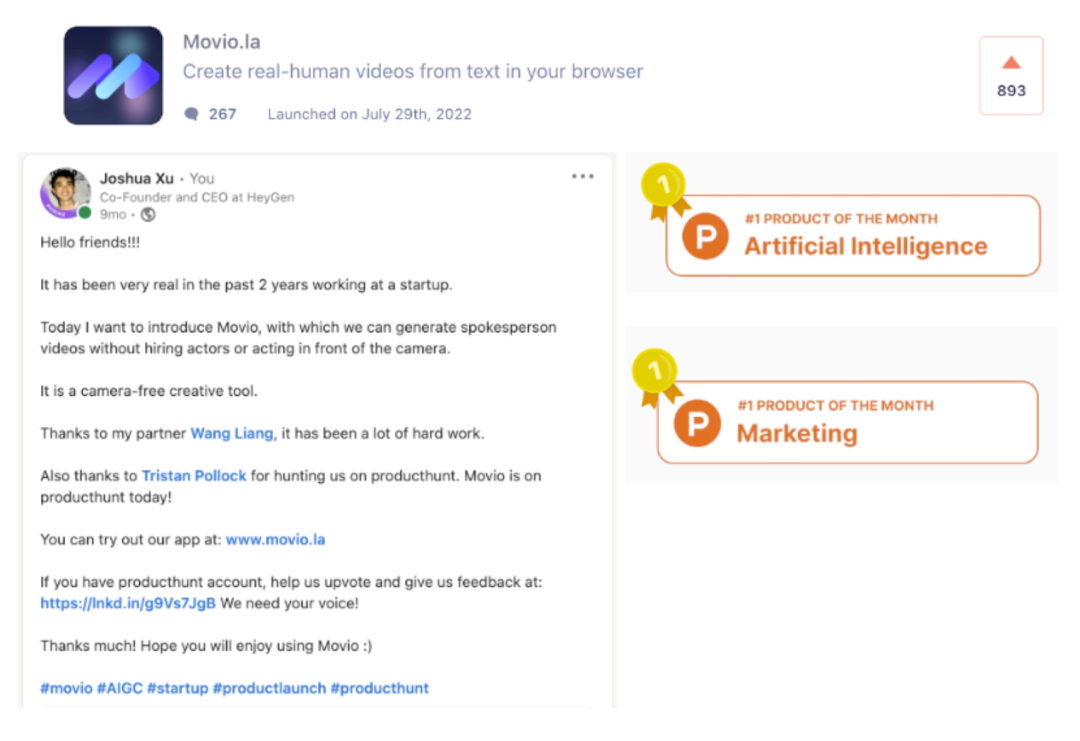Click the Marketing badge Product Hunt logo
This screenshot has height=741, width=1080.
point(698,423)
